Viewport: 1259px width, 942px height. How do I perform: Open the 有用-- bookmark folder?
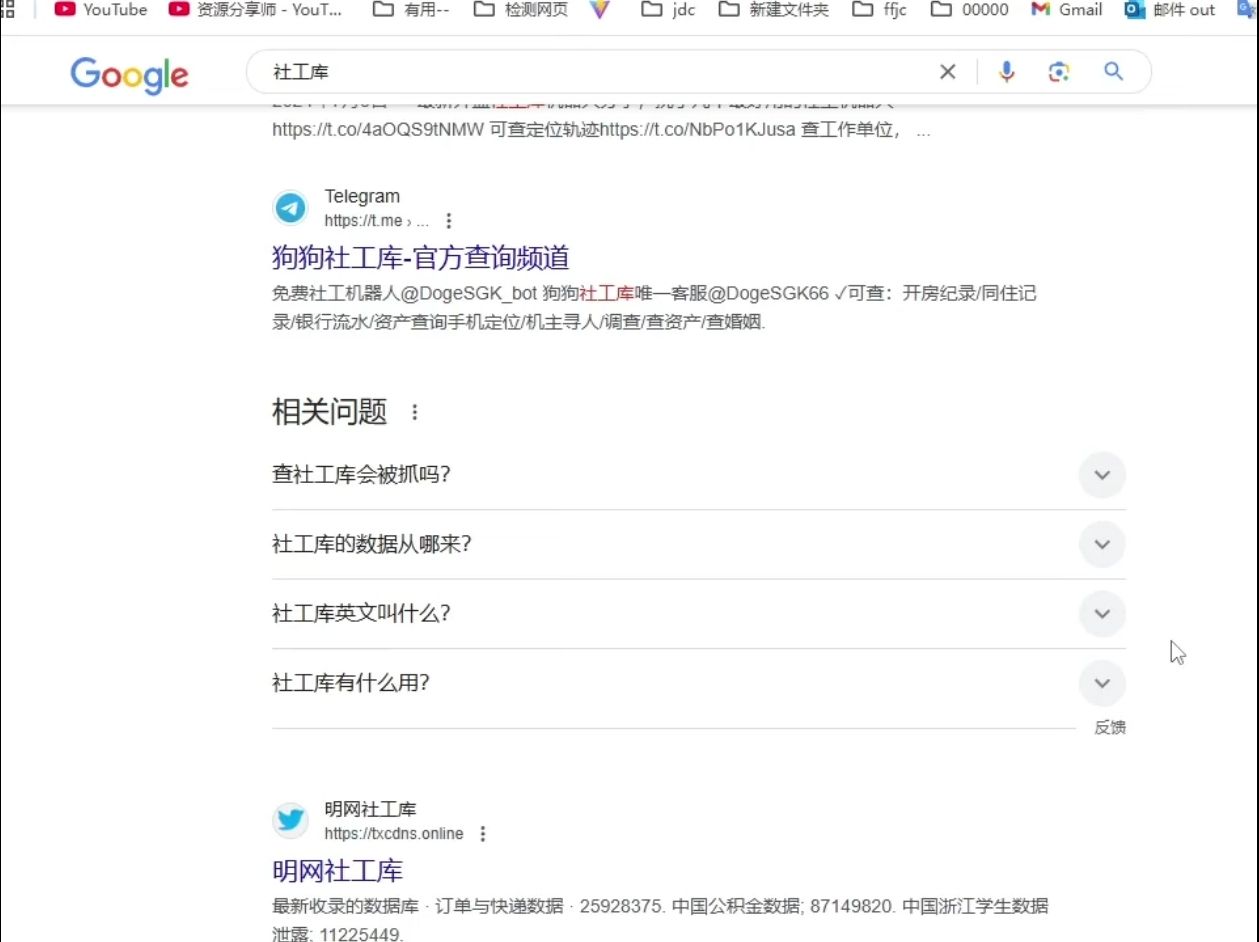(410, 10)
